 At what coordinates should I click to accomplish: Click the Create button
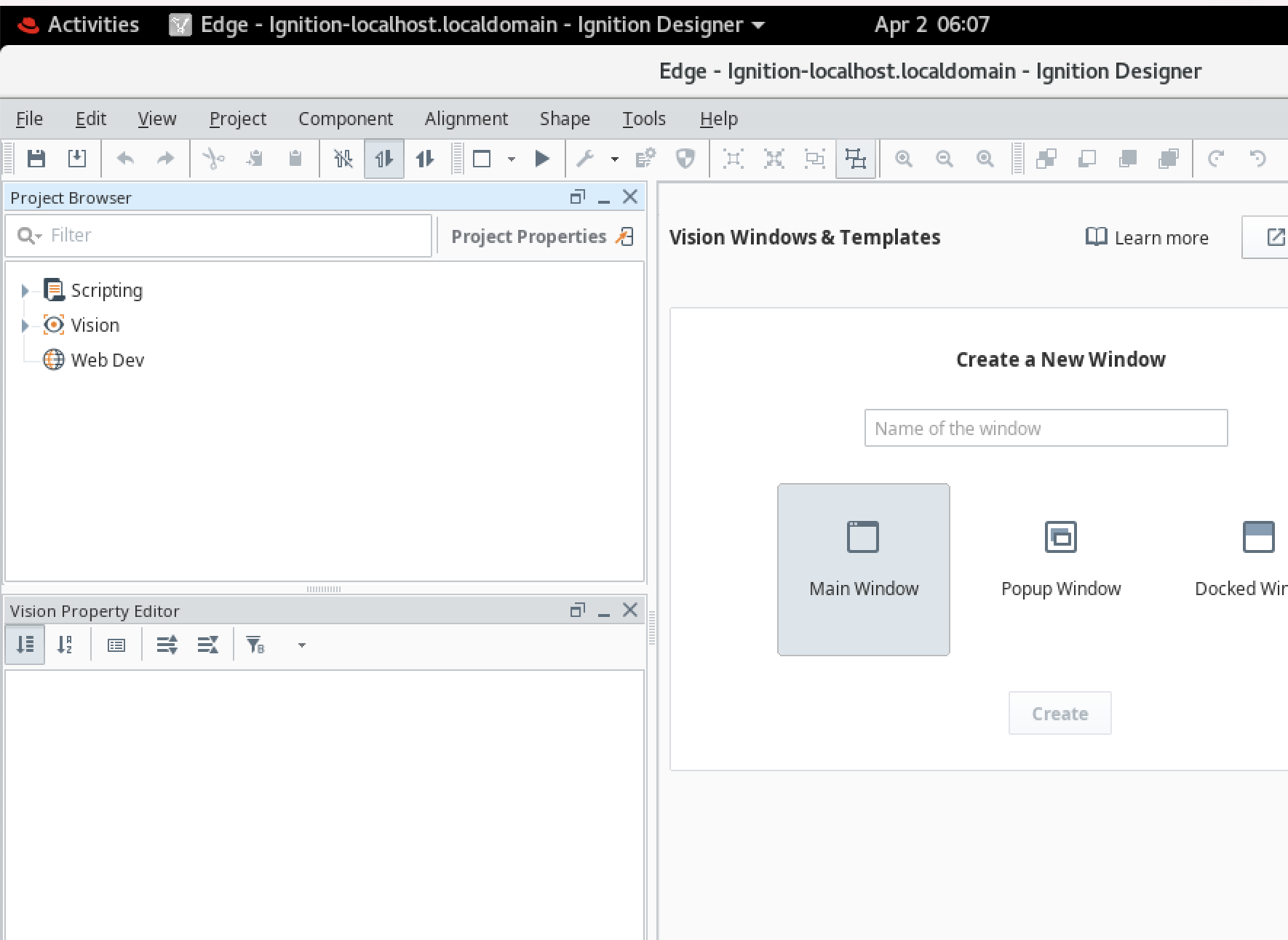coord(1060,714)
